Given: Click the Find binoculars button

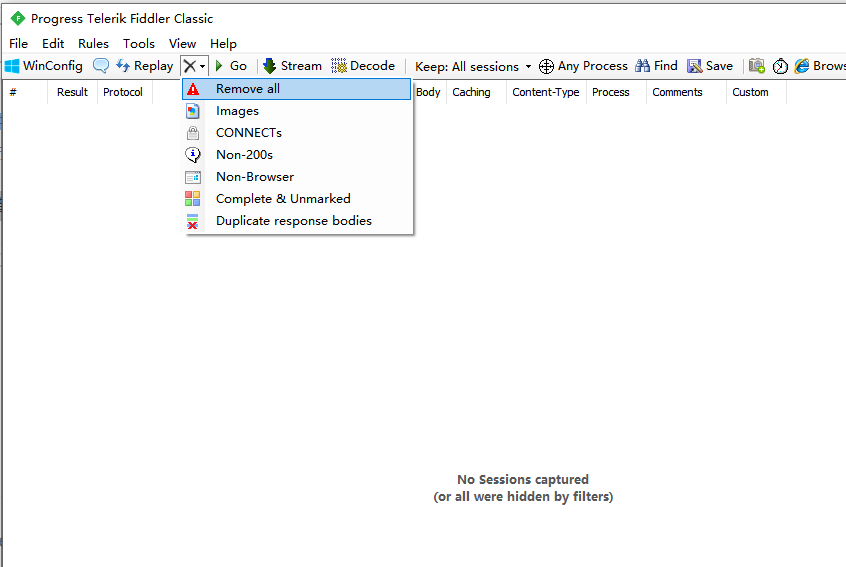Looking at the screenshot, I should (656, 66).
